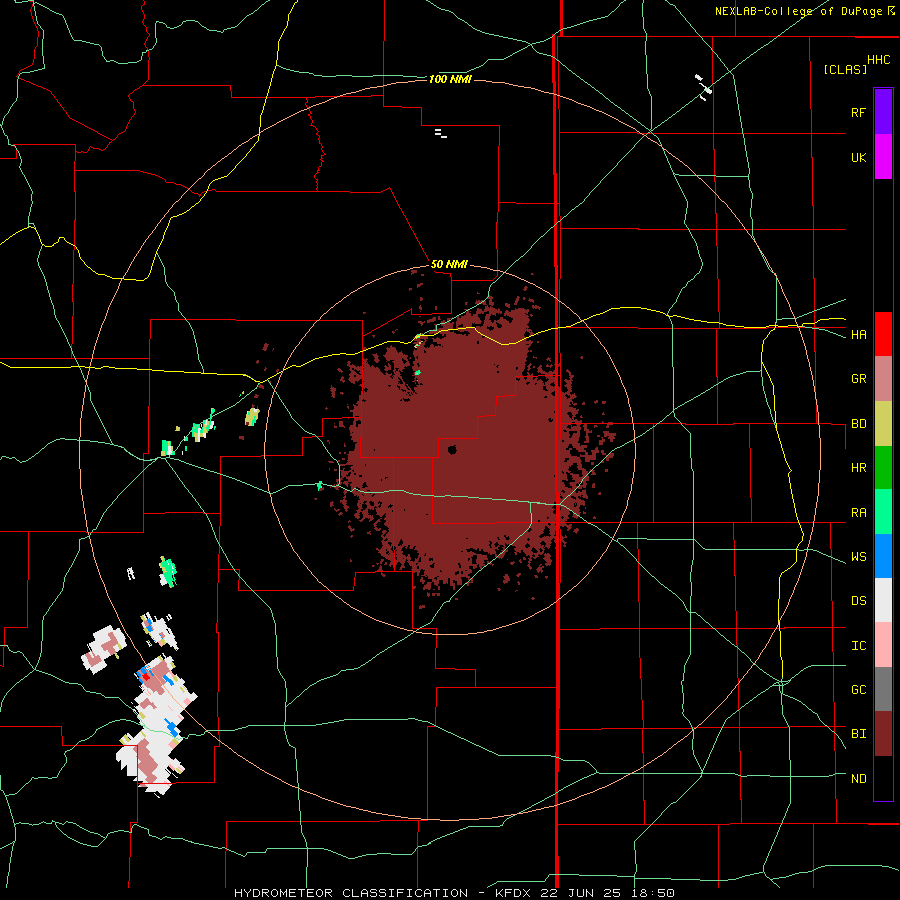Click the DS white legend swatch

click(883, 600)
